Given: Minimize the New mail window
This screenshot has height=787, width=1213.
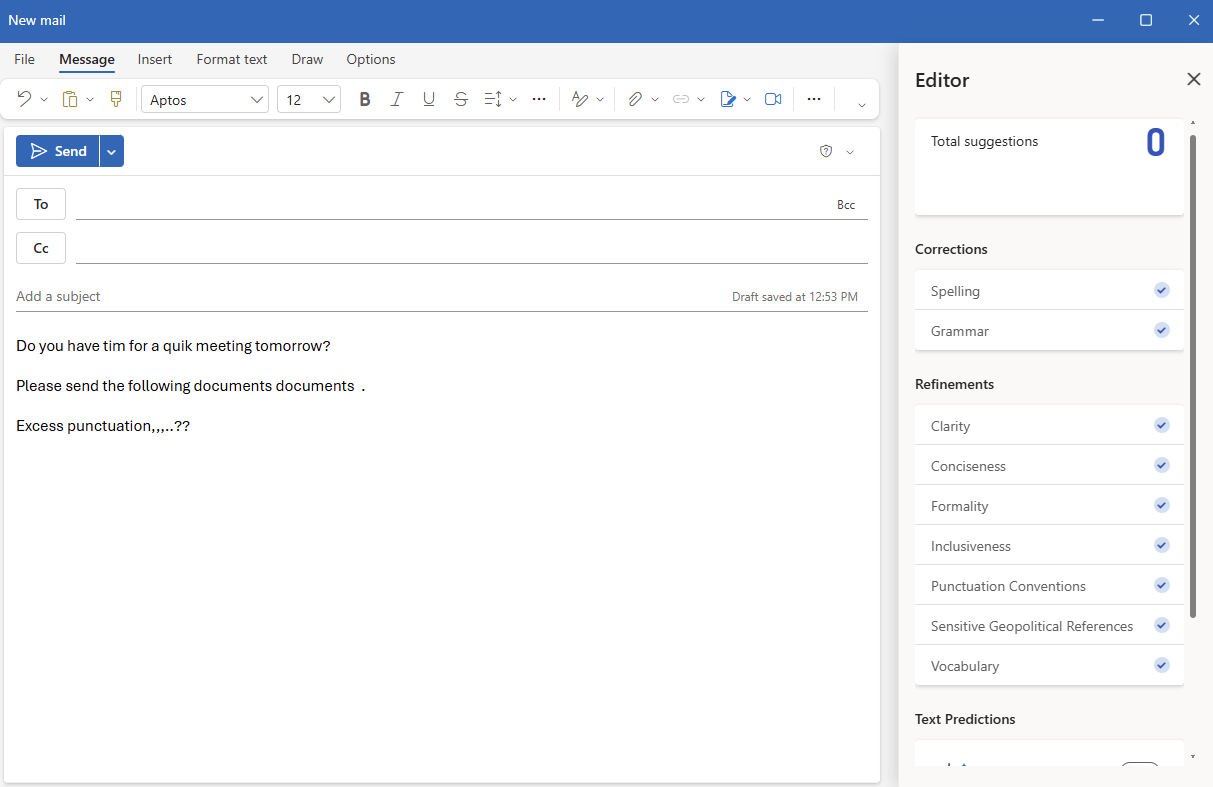Looking at the screenshot, I should point(1098,20).
